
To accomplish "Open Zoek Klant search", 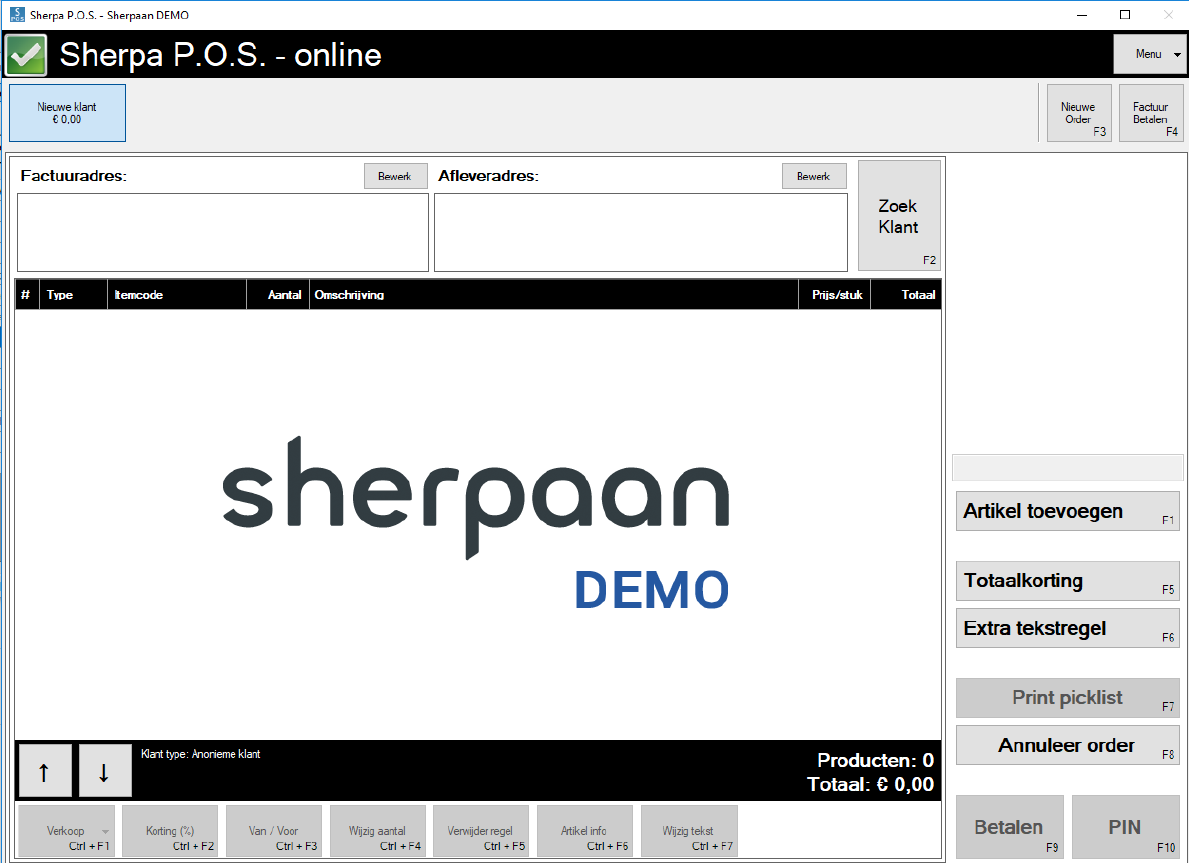I will coord(899,215).
